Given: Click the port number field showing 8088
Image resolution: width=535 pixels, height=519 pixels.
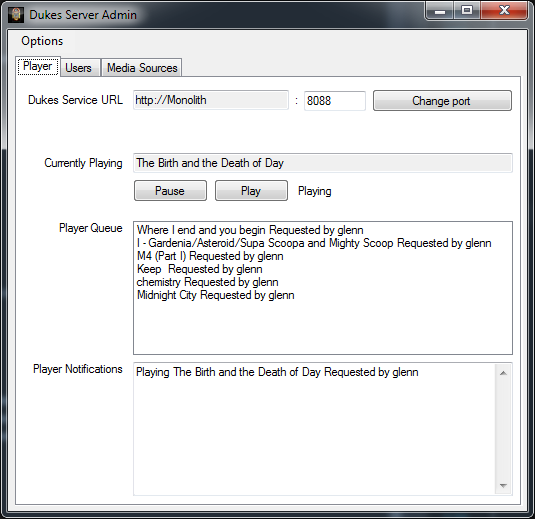Looking at the screenshot, I should [335, 101].
